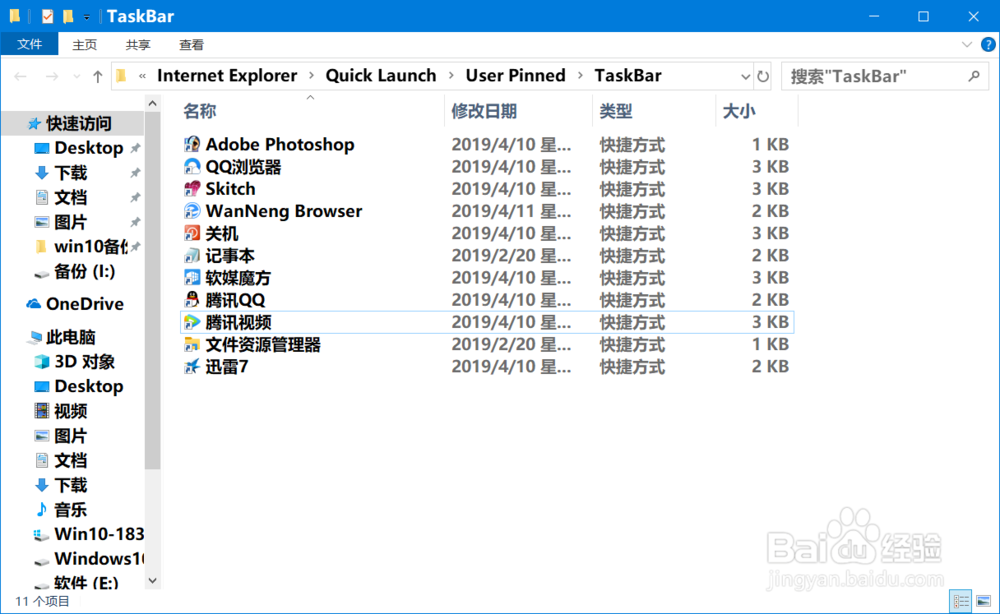Open the address bar history dropdown
The width and height of the screenshot is (1000, 614).
pyautogui.click(x=746, y=75)
